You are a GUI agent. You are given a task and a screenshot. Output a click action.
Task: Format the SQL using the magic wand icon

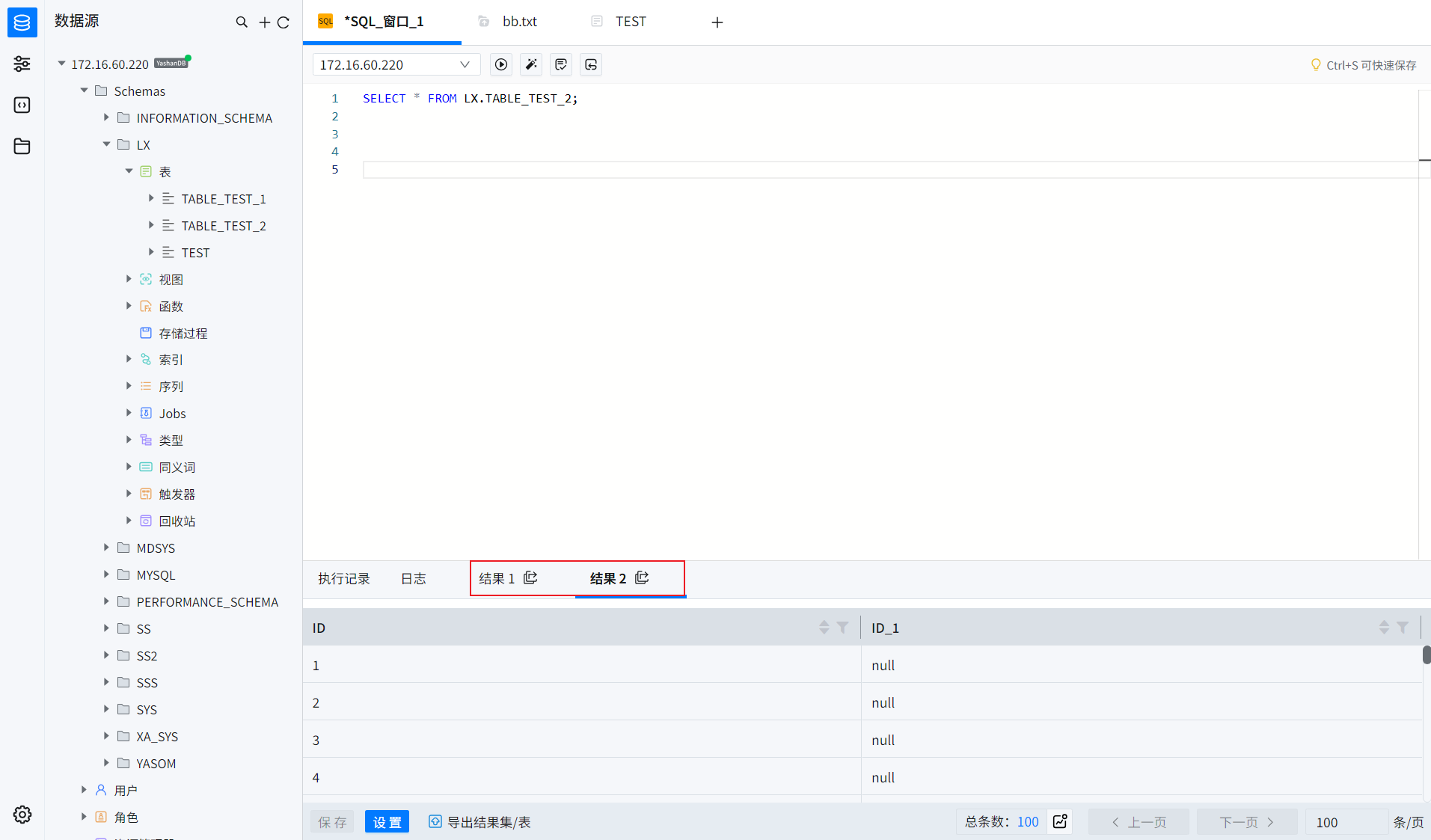tap(530, 64)
